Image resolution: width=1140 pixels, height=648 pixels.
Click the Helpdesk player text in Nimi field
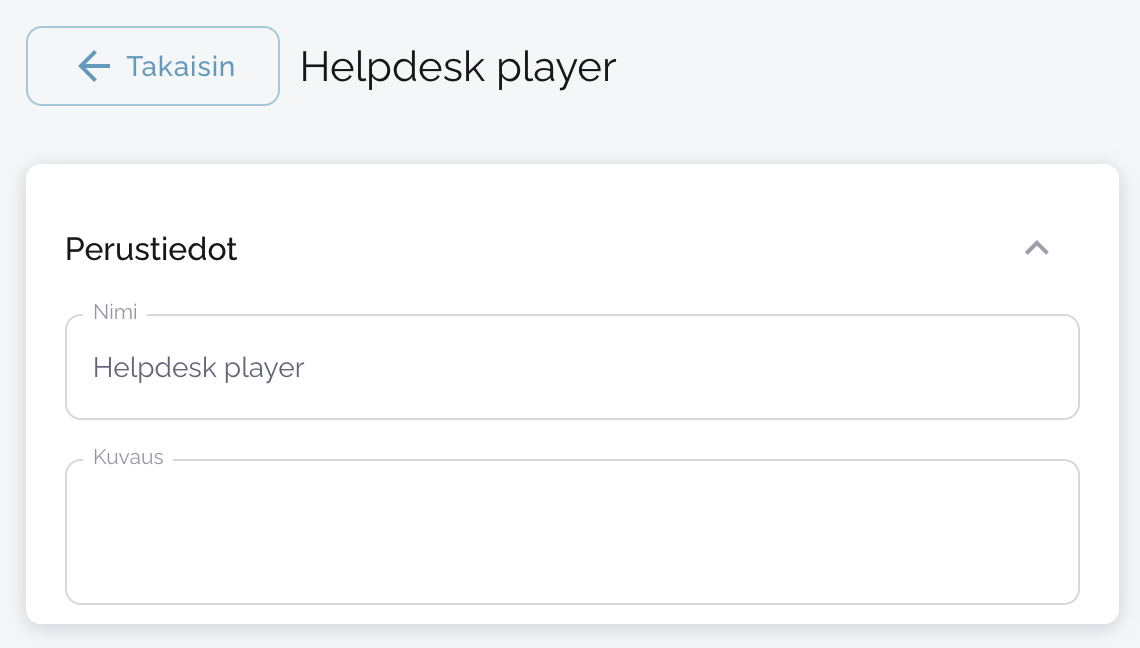coord(198,368)
